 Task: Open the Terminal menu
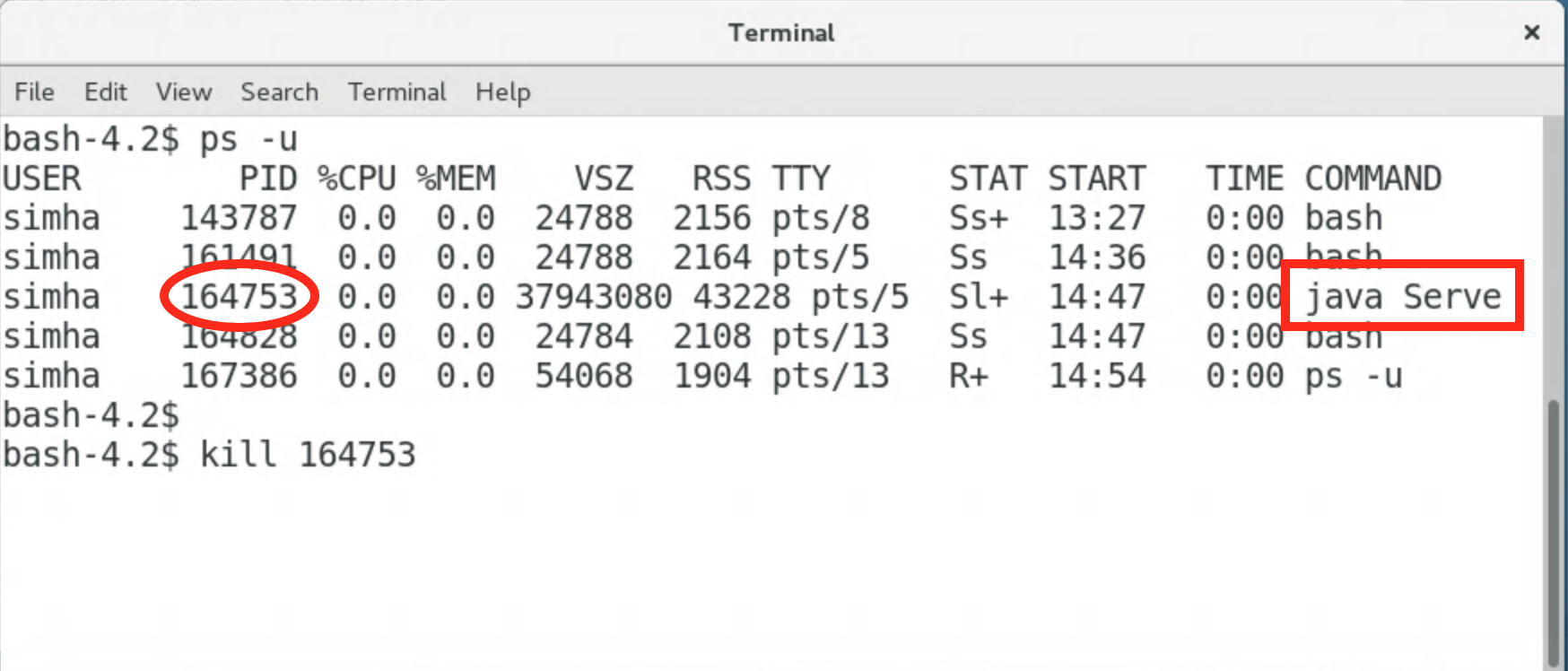click(x=396, y=92)
